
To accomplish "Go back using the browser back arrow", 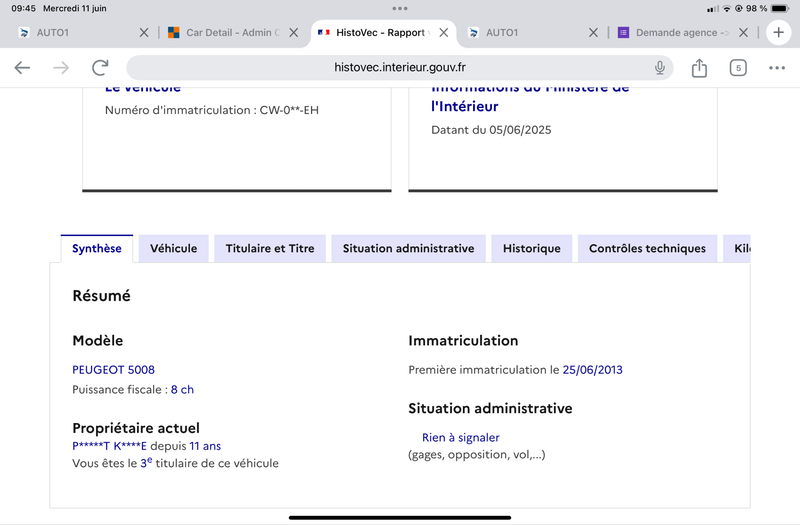I will 22,67.
